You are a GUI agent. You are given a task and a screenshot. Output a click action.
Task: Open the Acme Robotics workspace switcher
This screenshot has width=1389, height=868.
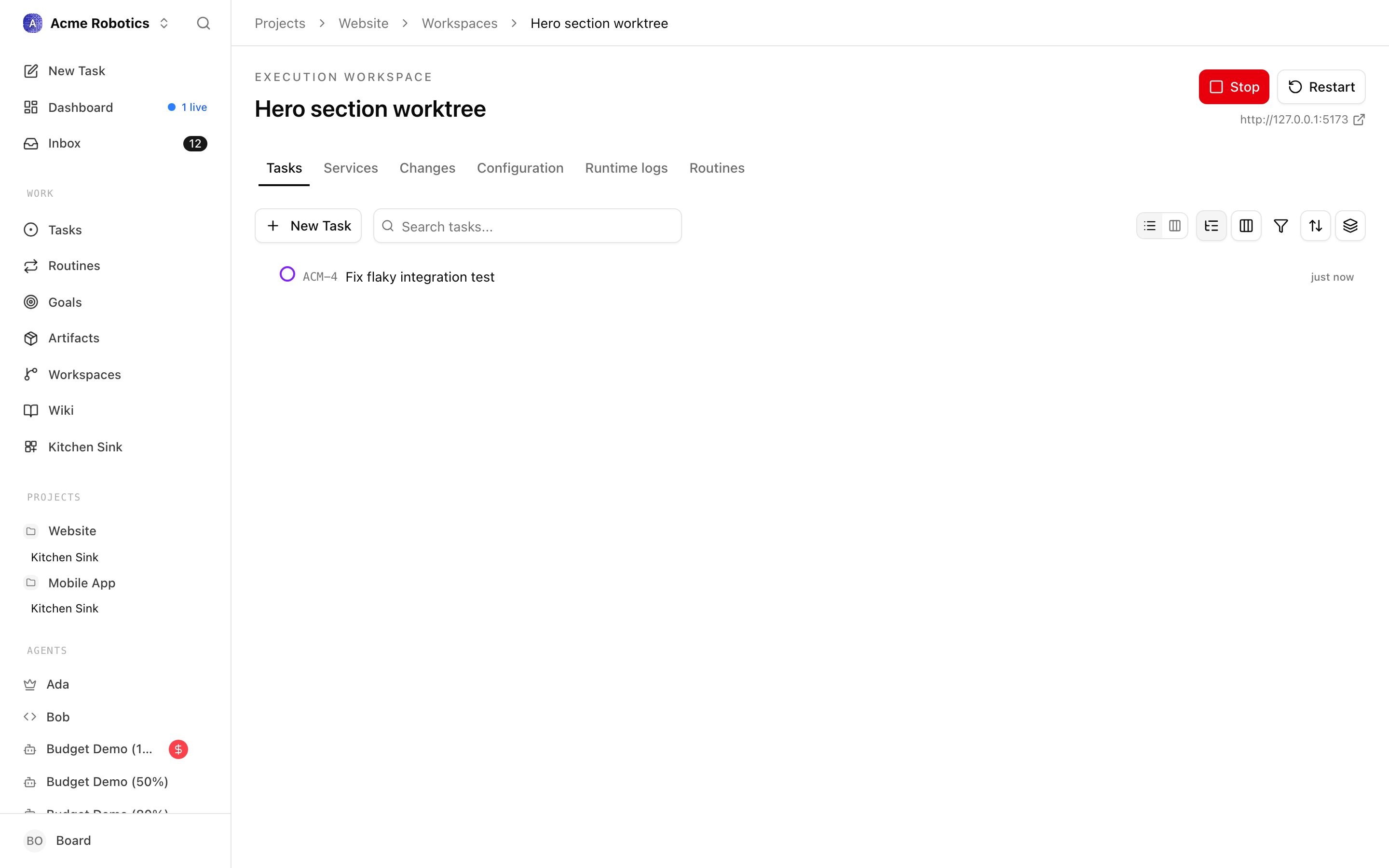pyautogui.click(x=96, y=23)
